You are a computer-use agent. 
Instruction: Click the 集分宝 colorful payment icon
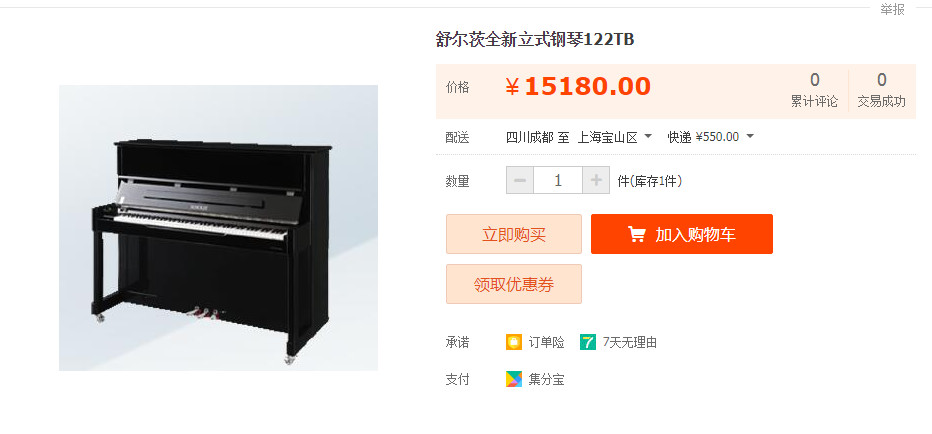tap(514, 379)
